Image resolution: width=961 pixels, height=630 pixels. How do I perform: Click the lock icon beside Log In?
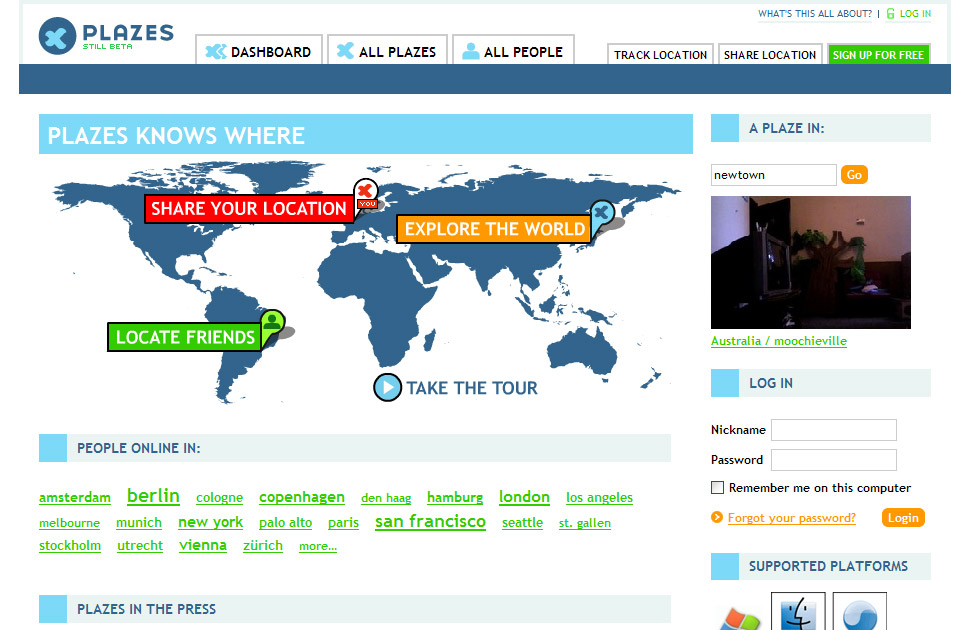click(891, 13)
